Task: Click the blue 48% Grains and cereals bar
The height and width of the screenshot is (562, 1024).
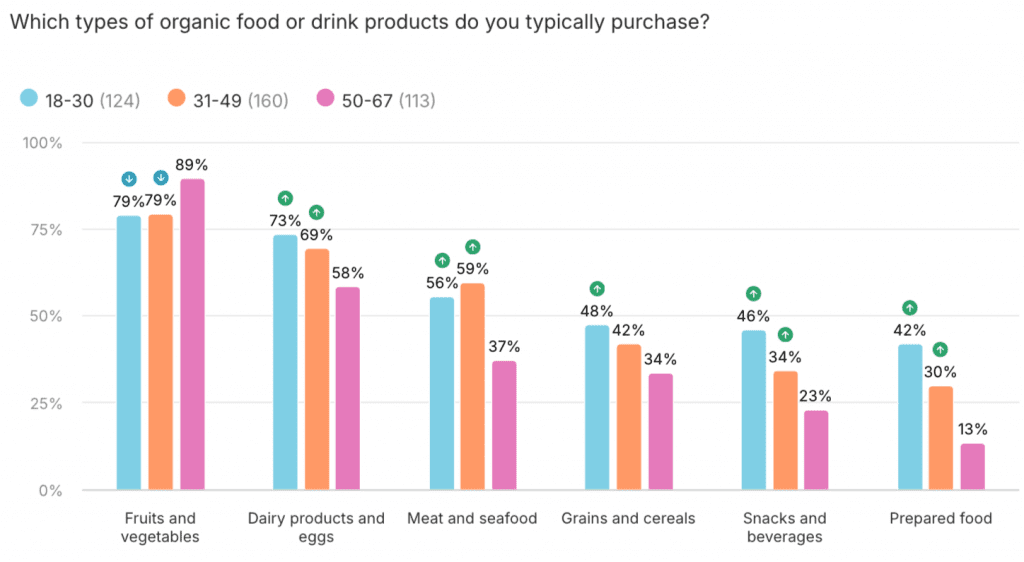Action: (597, 407)
